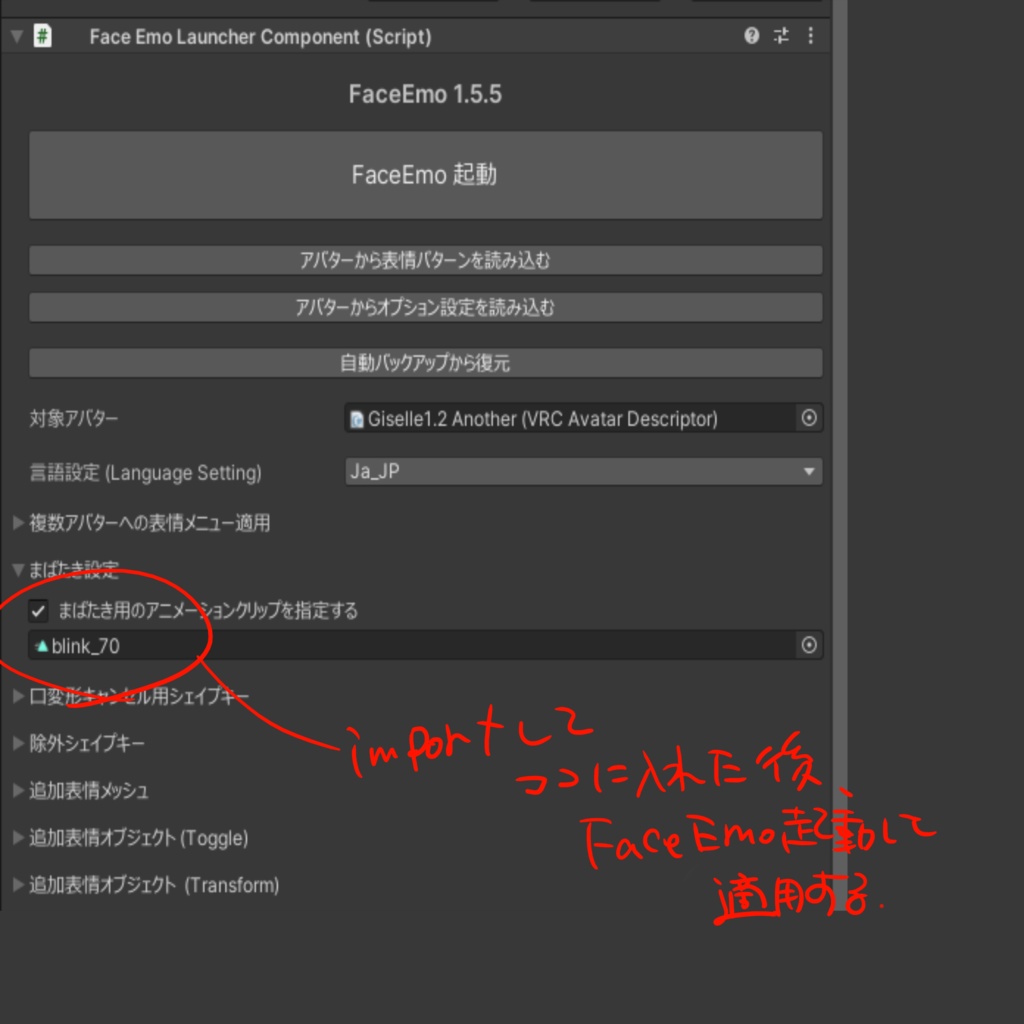Collapse the Face Emo Launcher Component foldout
Viewport: 1024px width, 1024px height.
point(17,36)
